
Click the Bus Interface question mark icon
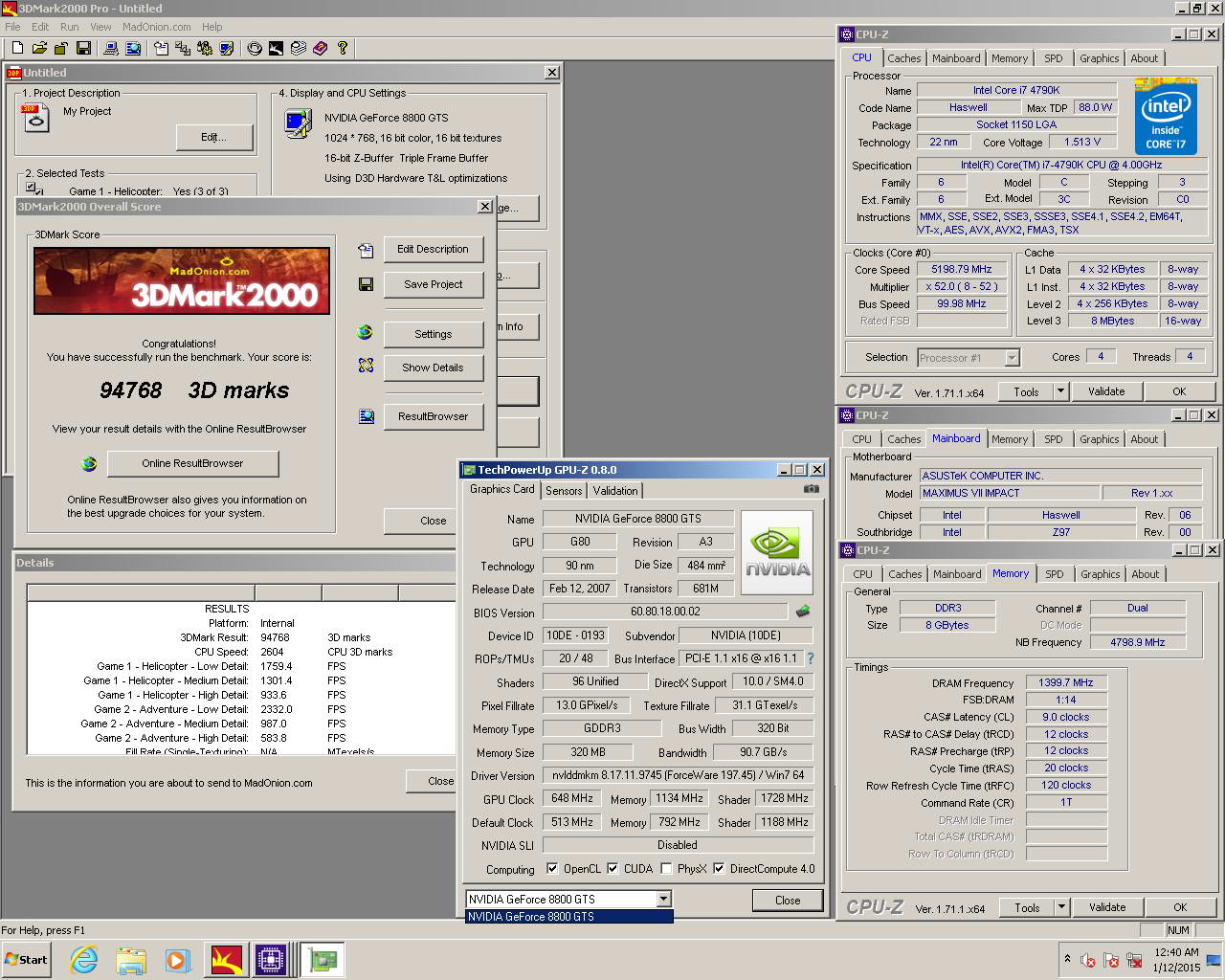(811, 658)
